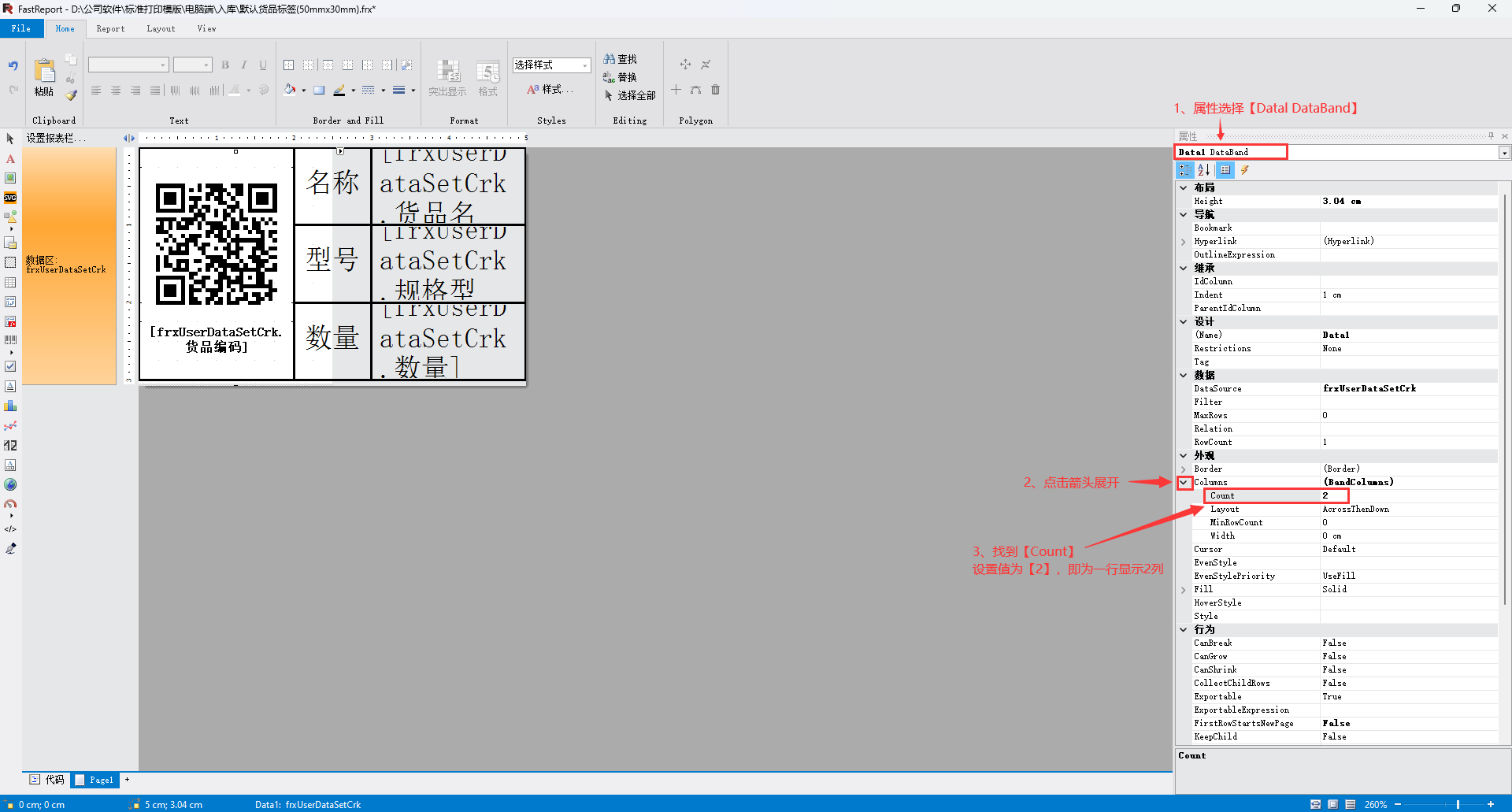The height and width of the screenshot is (812, 1512).
Task: Add a new page with plus button
Action: (127, 780)
